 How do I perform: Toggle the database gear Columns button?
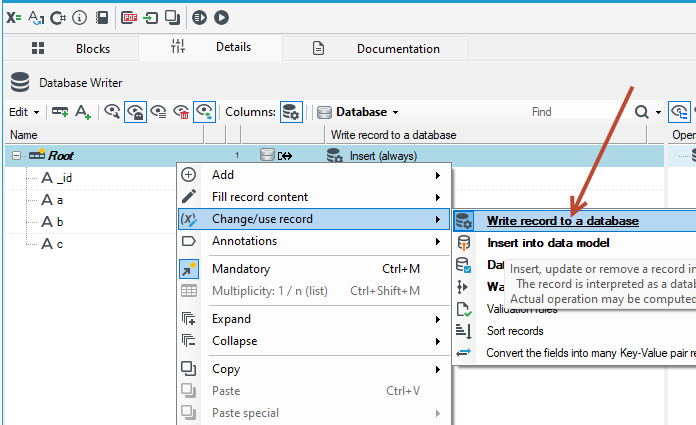291,111
